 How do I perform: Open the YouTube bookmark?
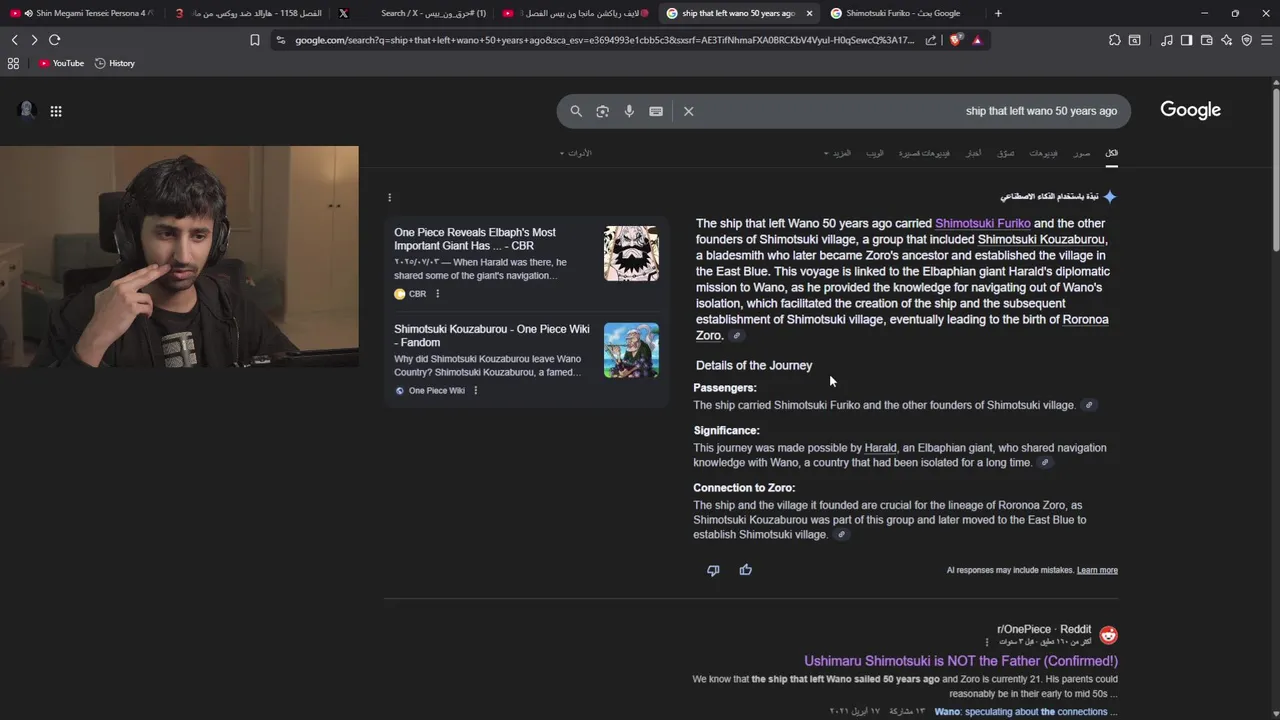(x=62, y=63)
